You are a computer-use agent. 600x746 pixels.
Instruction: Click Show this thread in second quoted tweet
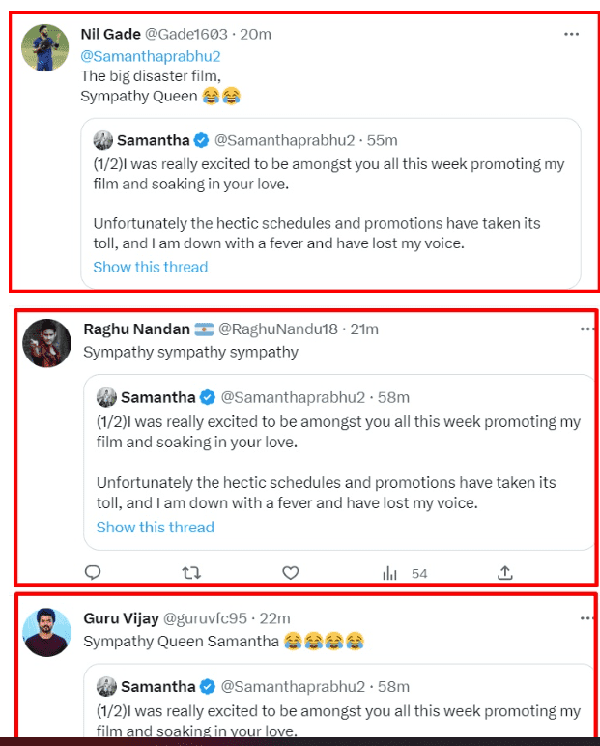pos(155,527)
